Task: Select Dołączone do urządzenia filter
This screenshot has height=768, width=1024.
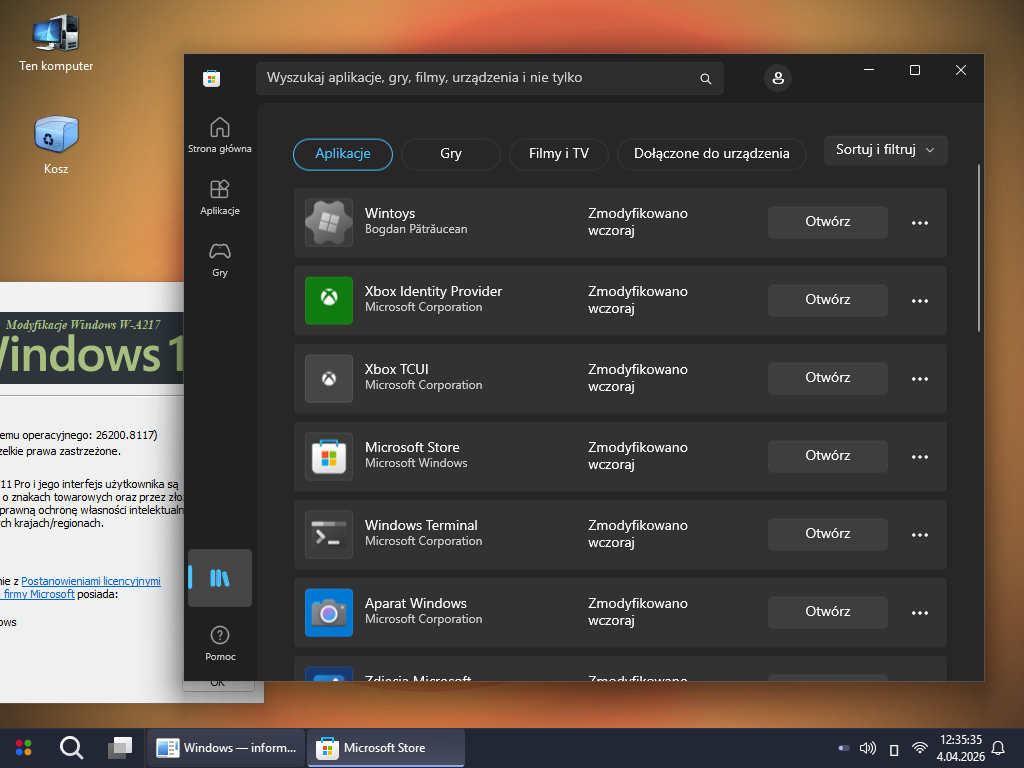Action: coord(711,154)
